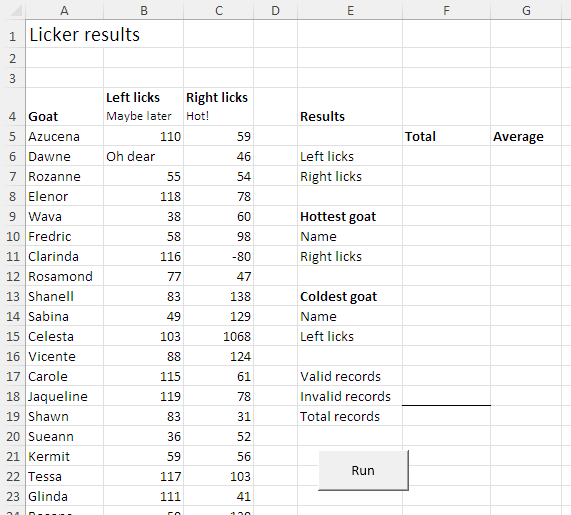Click the Azucena name cell
This screenshot has height=515, width=571.
tap(64, 137)
